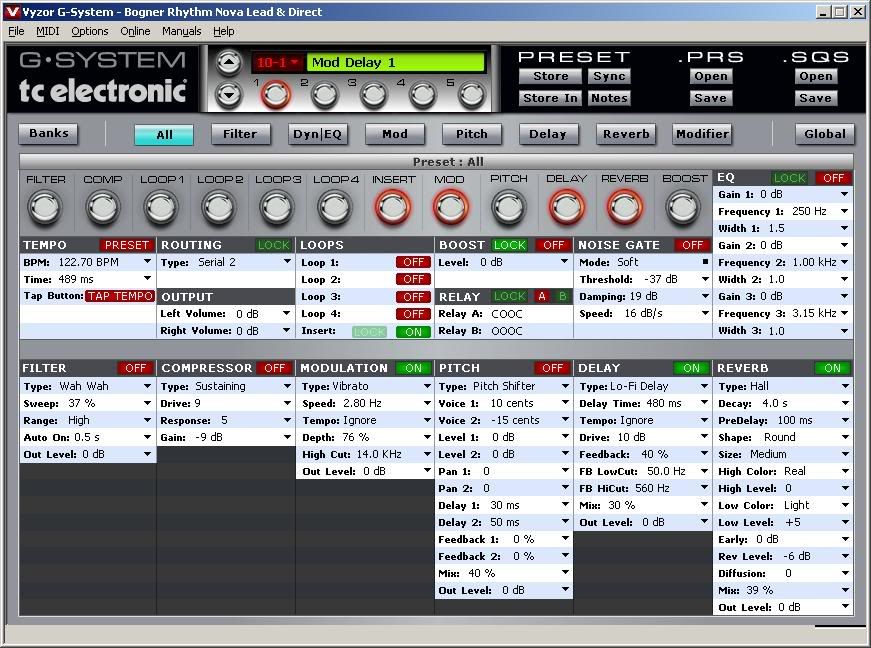Toggle Relay A switch
871x648 pixels.
tap(542, 297)
